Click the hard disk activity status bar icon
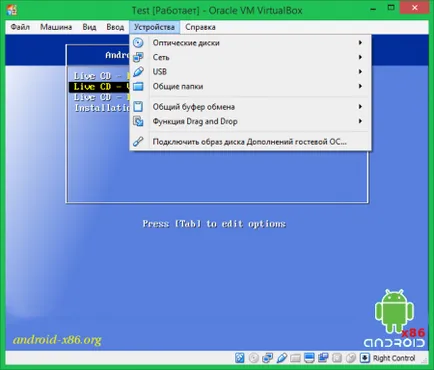Screen dimensions: 434x370 pos(240,358)
